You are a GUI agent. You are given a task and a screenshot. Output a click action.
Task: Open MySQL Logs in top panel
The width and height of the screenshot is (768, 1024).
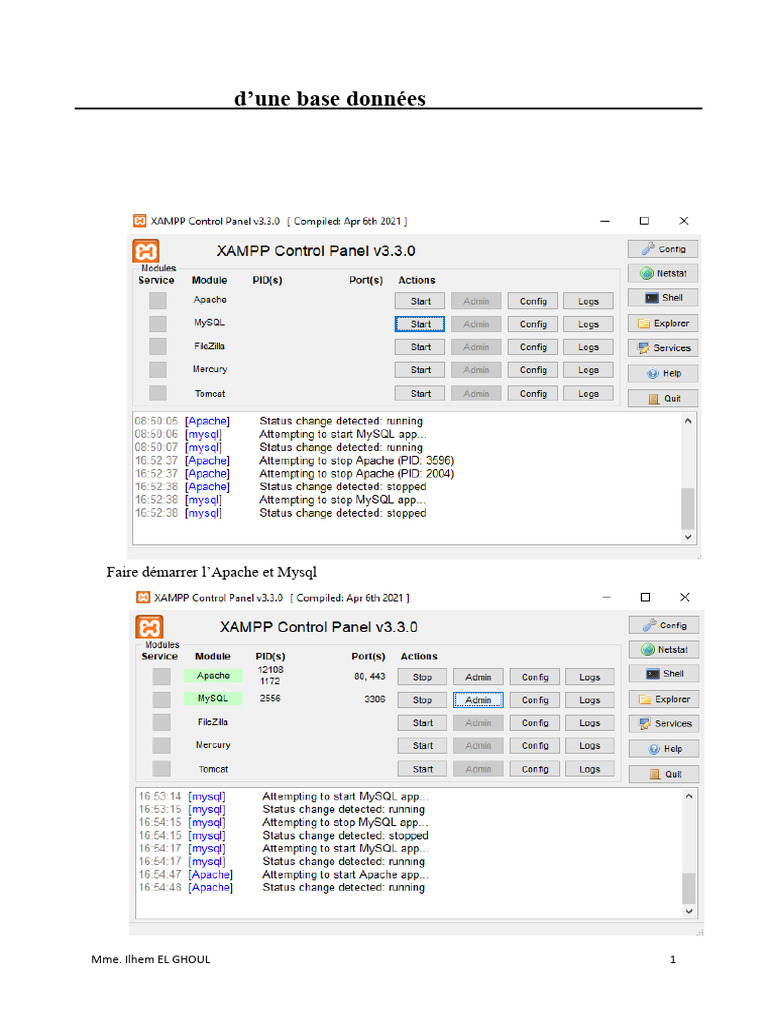[588, 324]
